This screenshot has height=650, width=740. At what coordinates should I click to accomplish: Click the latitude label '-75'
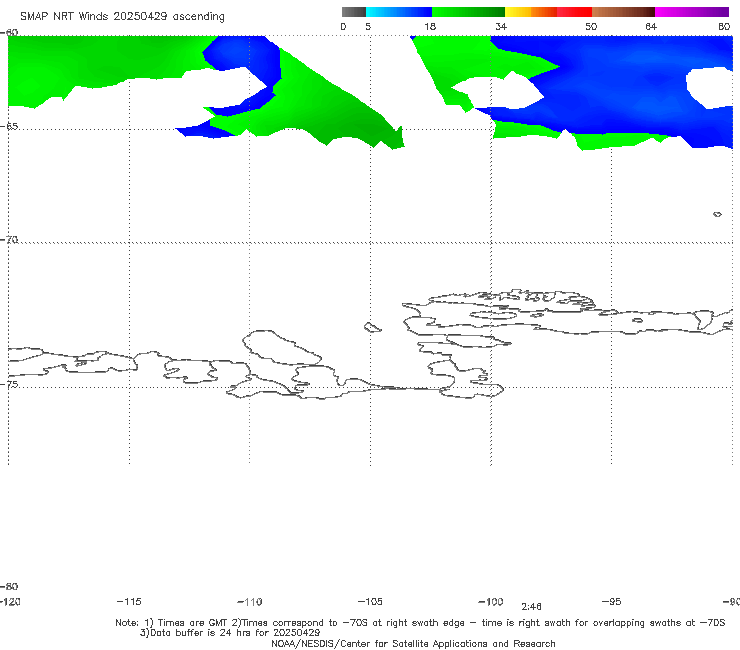9,384
